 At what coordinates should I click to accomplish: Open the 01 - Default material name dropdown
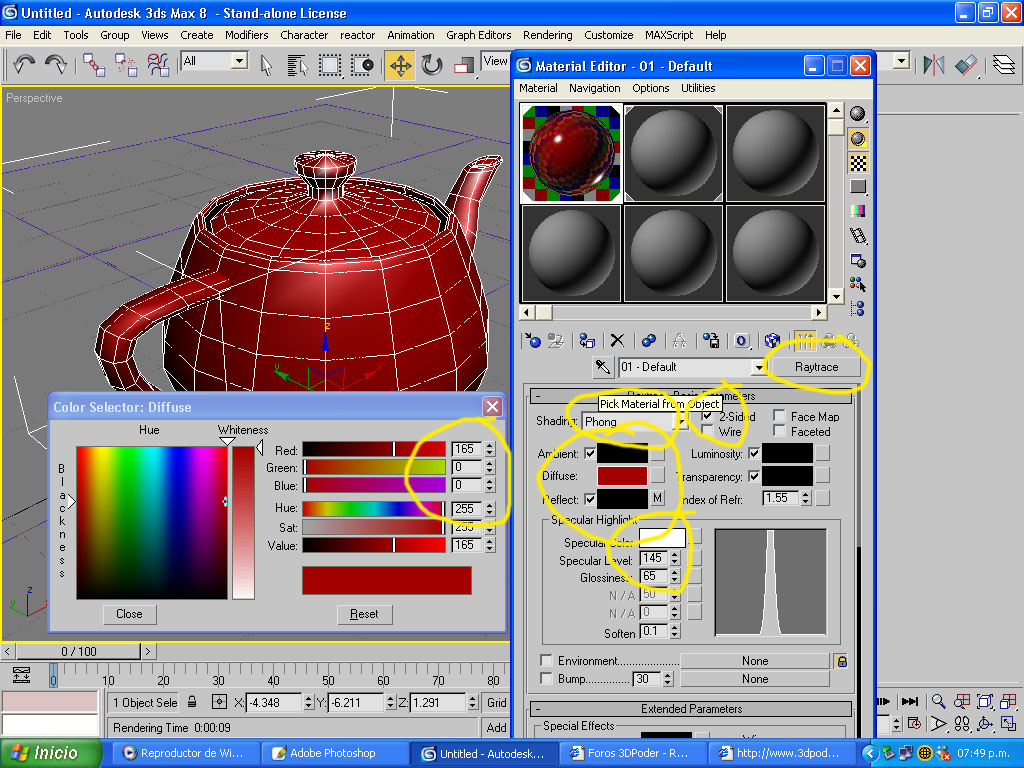pos(758,367)
